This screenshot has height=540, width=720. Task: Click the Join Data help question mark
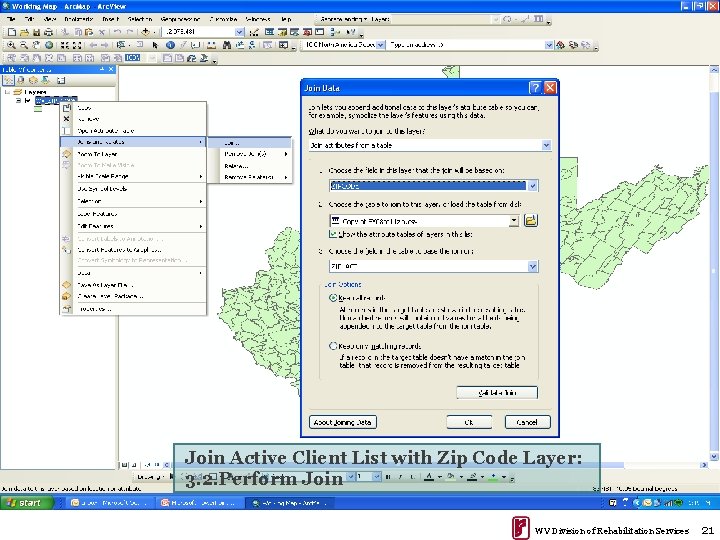[x=535, y=88]
